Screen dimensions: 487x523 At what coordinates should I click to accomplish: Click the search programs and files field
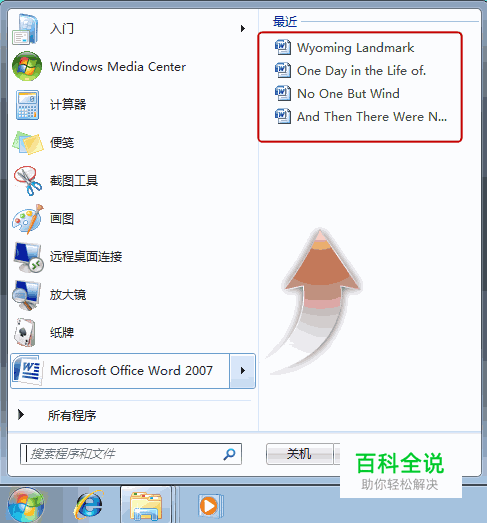pos(131,454)
